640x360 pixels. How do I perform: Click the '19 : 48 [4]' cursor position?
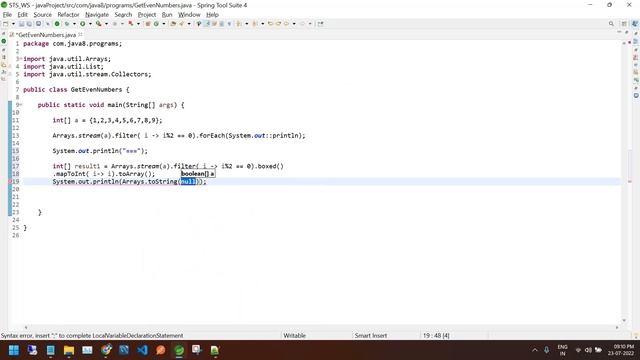point(436,336)
